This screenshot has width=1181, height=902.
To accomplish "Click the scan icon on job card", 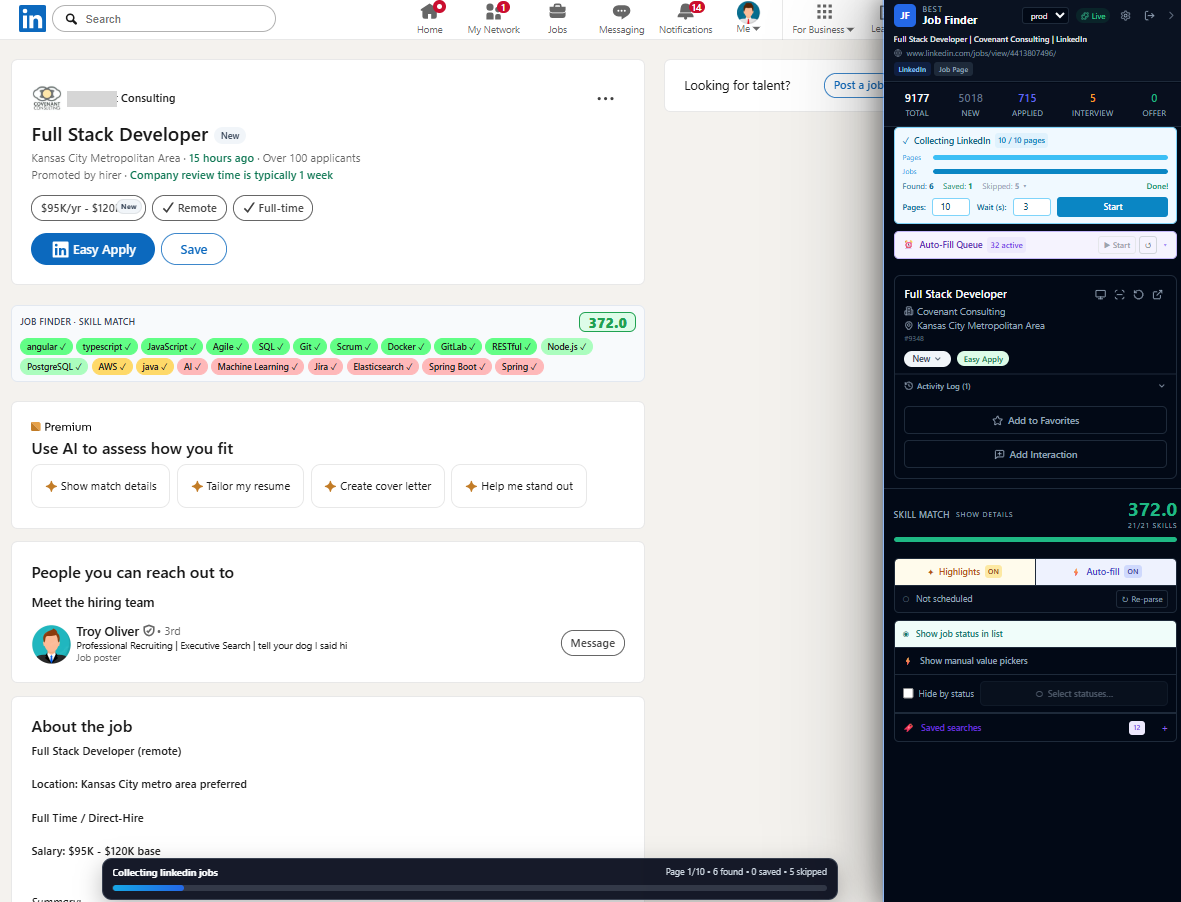I will 1119,294.
